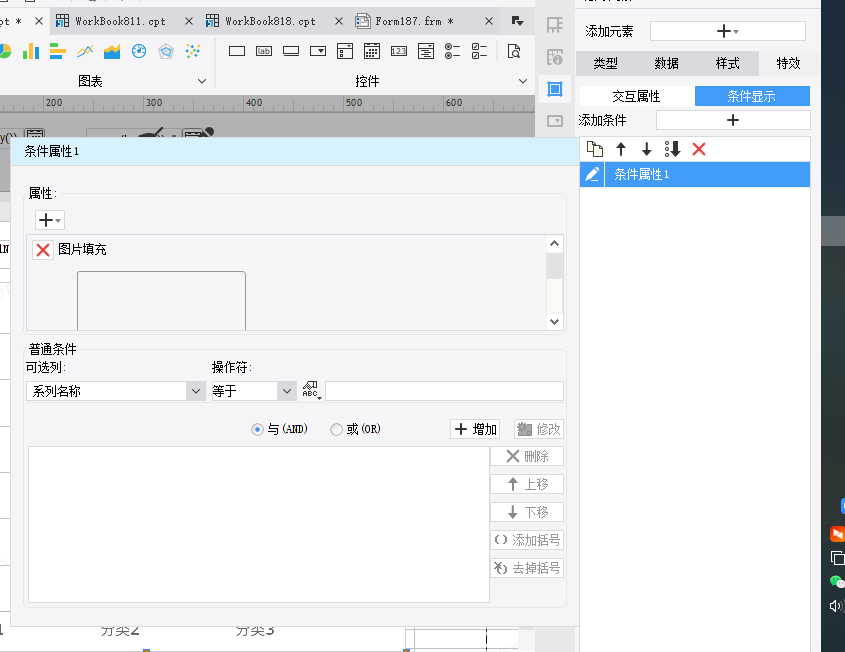
Task: Select the 与(AND) radio option
Action: 257,429
